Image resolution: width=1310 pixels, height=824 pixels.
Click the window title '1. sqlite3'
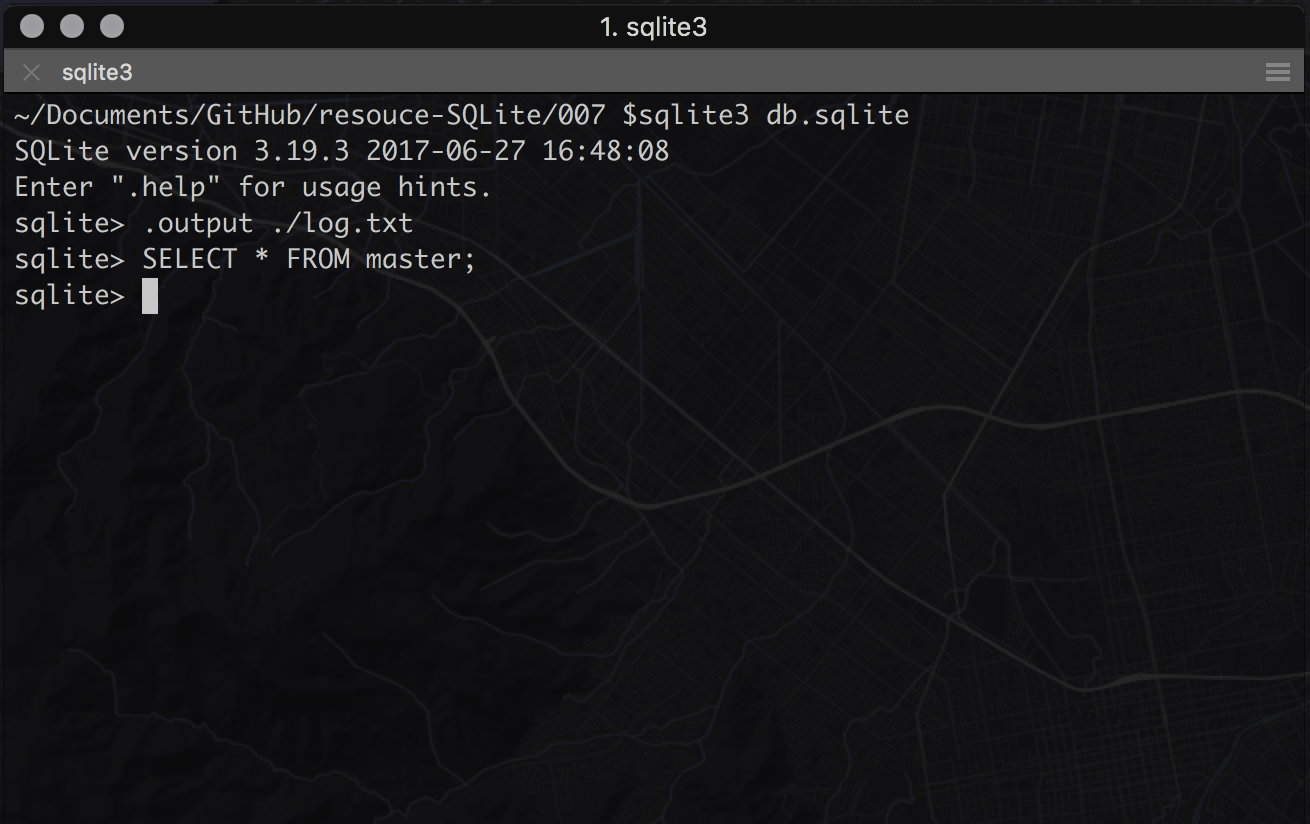(654, 27)
